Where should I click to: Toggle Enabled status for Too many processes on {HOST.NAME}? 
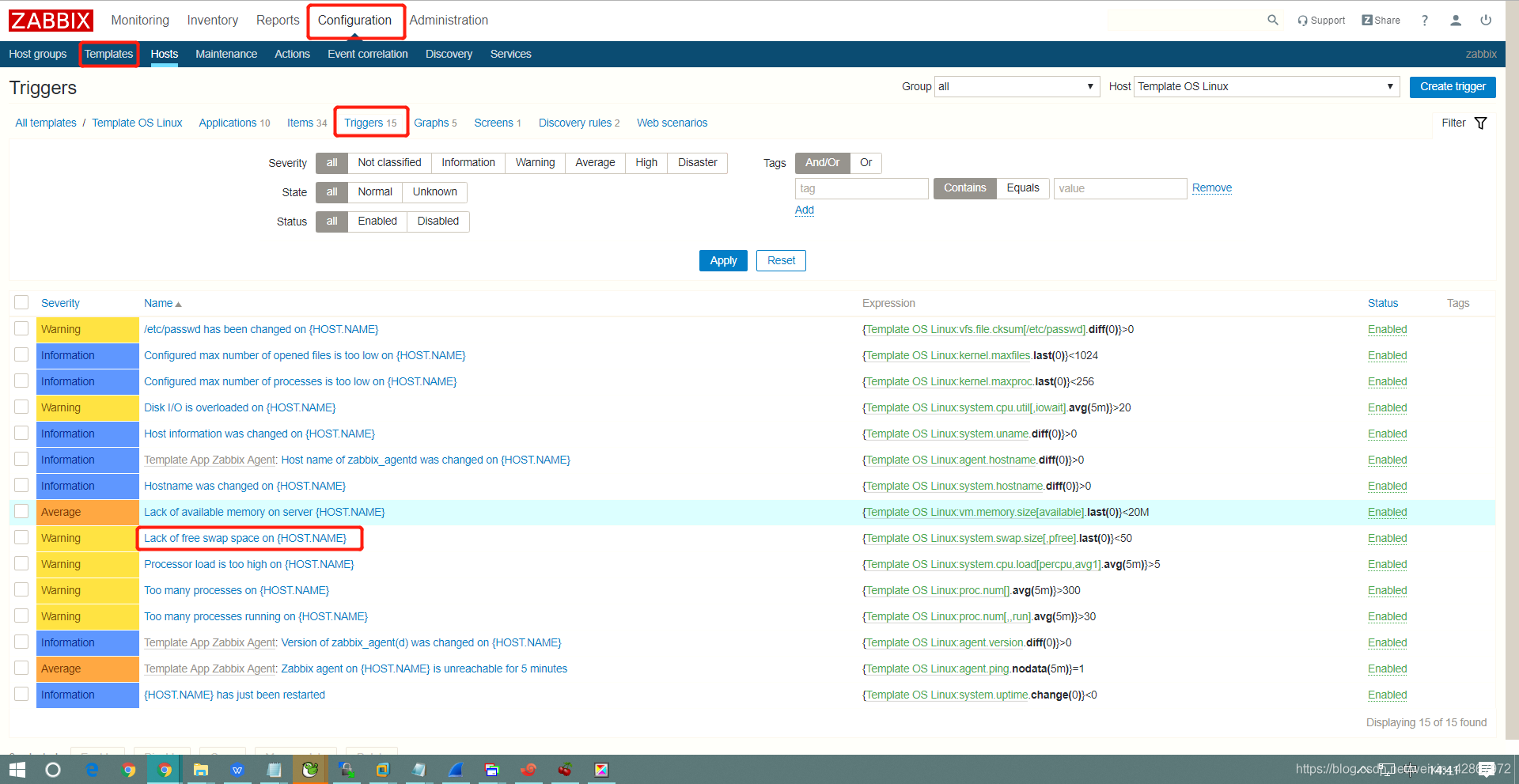(x=1387, y=590)
